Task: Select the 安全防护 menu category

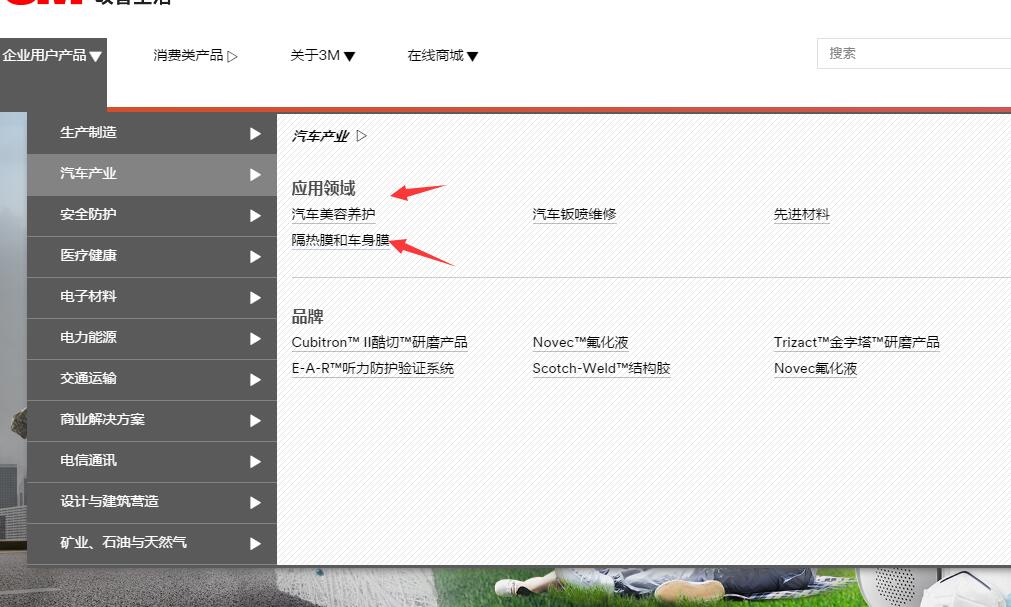Action: tap(152, 215)
